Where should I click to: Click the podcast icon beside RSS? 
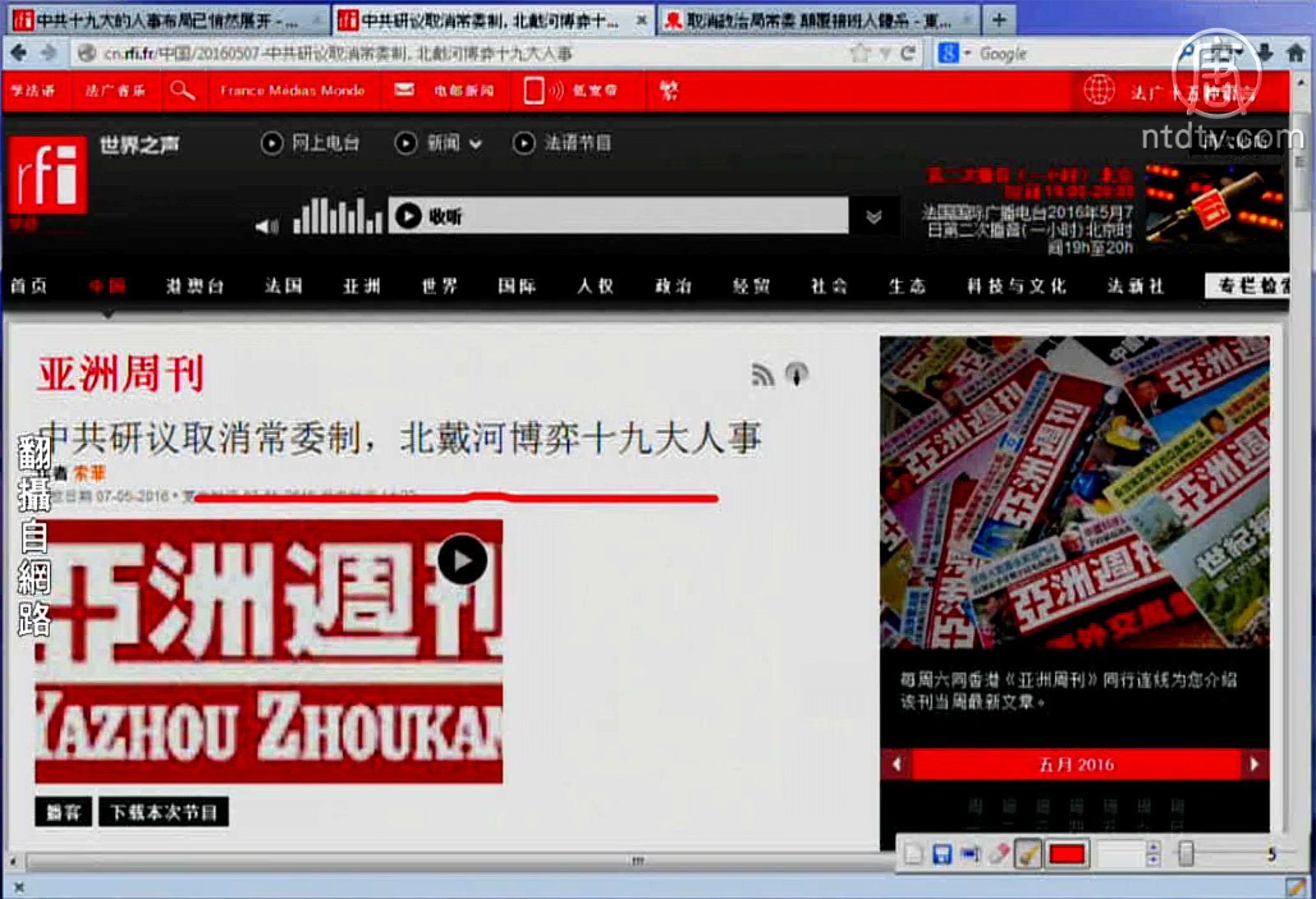coord(796,374)
